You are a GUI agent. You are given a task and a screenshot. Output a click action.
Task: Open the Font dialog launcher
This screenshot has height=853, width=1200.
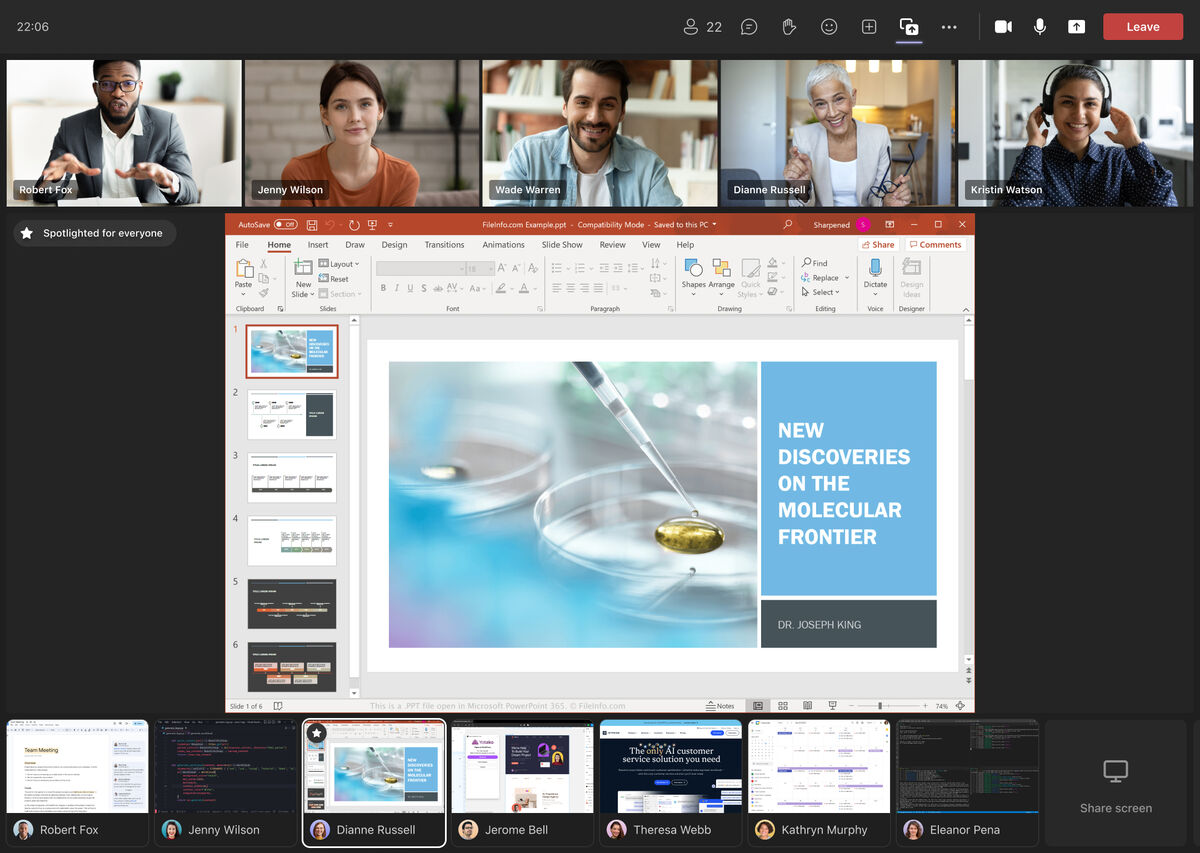pos(538,309)
